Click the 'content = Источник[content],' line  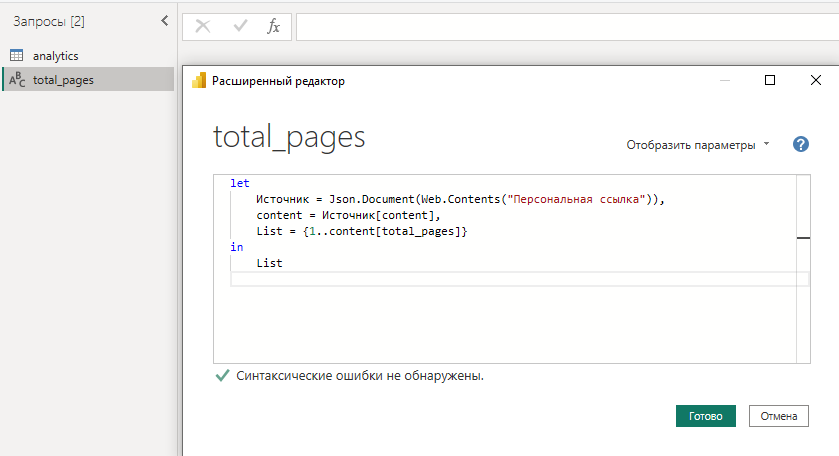[348, 215]
